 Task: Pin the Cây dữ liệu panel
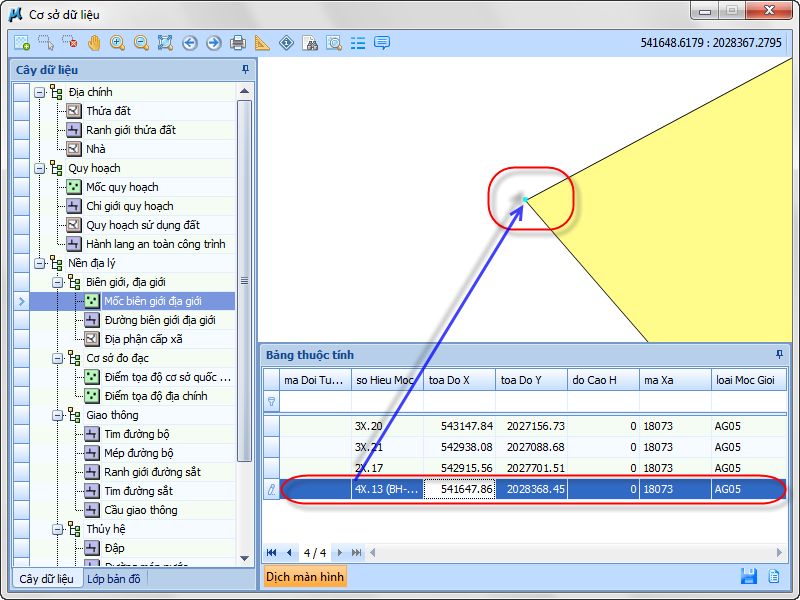click(x=246, y=70)
